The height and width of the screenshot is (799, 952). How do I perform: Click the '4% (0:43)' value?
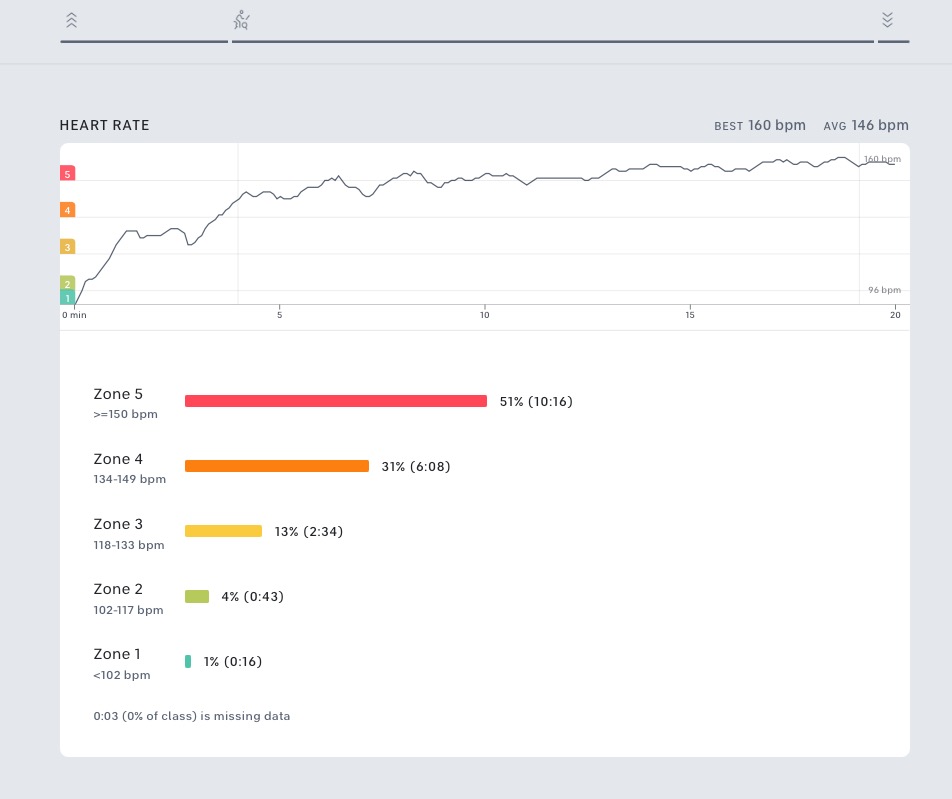pyautogui.click(x=253, y=596)
